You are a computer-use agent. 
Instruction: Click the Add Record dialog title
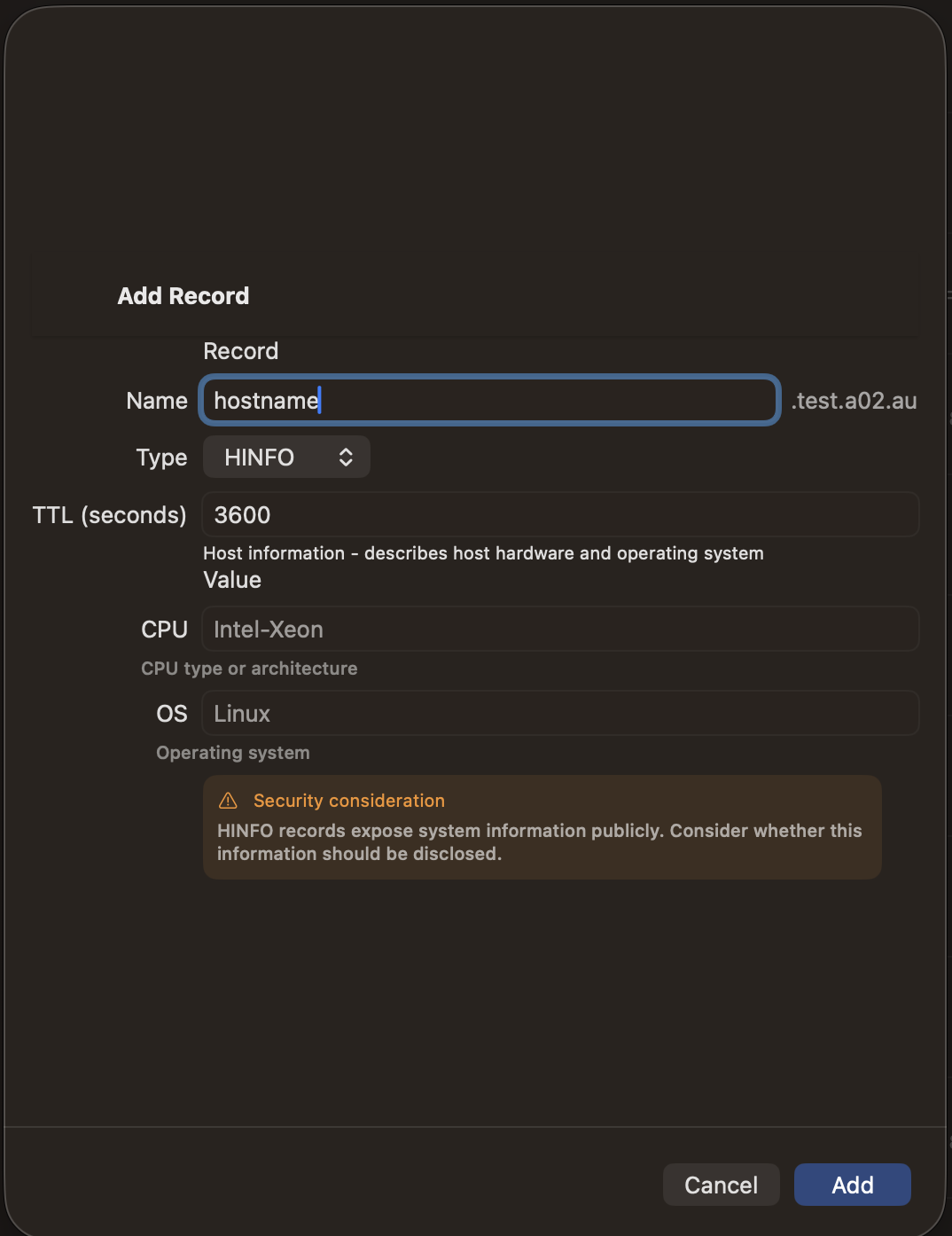(183, 295)
